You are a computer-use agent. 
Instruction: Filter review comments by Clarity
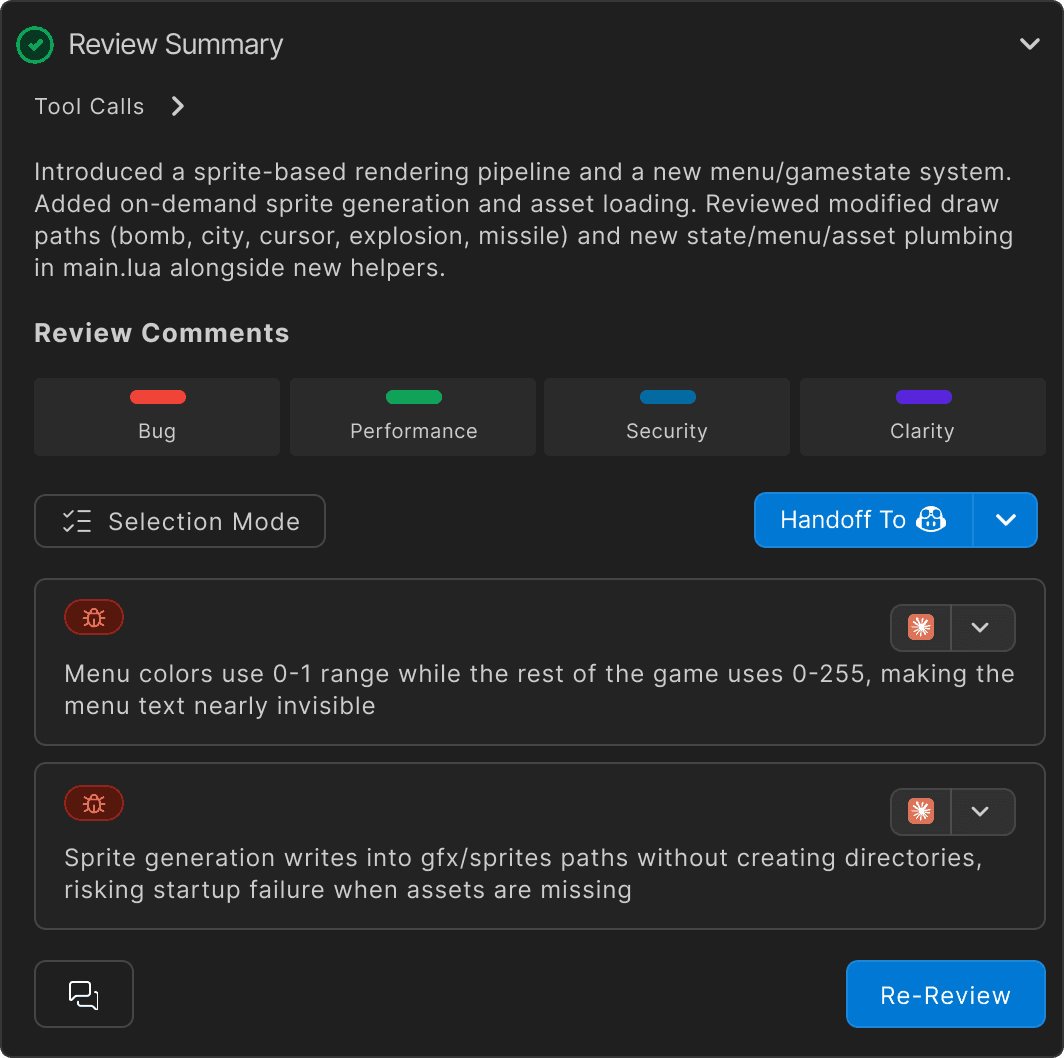click(922, 417)
